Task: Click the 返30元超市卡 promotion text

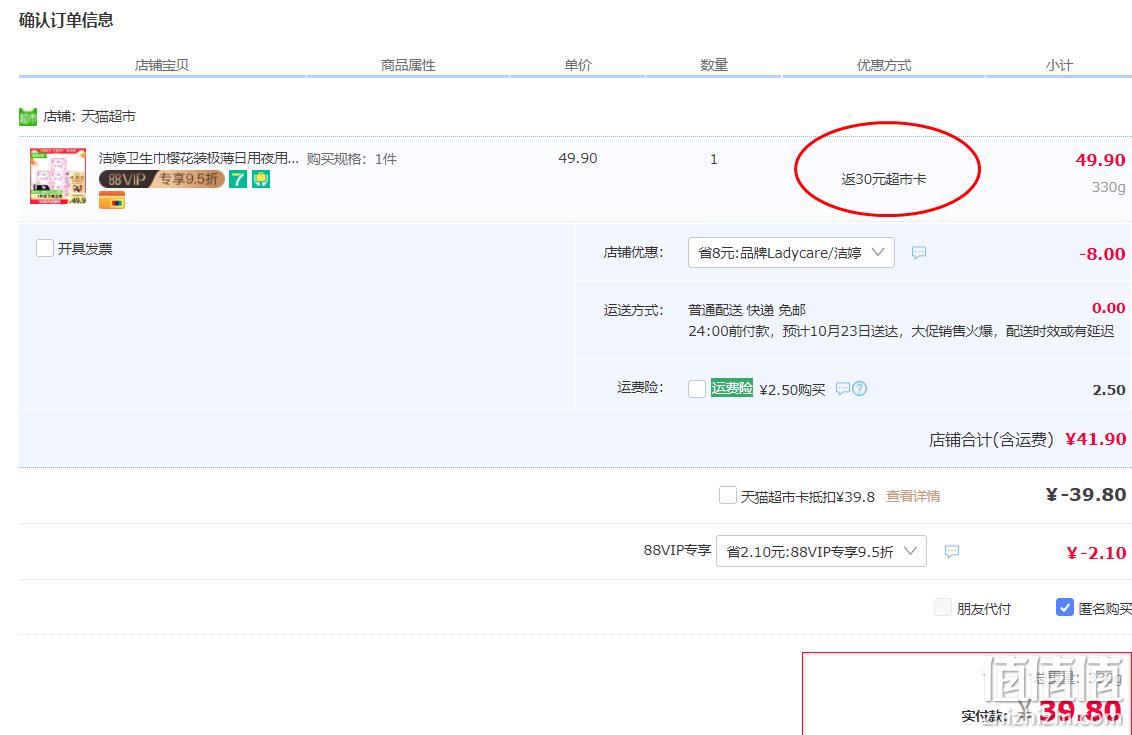Action: pos(884,179)
